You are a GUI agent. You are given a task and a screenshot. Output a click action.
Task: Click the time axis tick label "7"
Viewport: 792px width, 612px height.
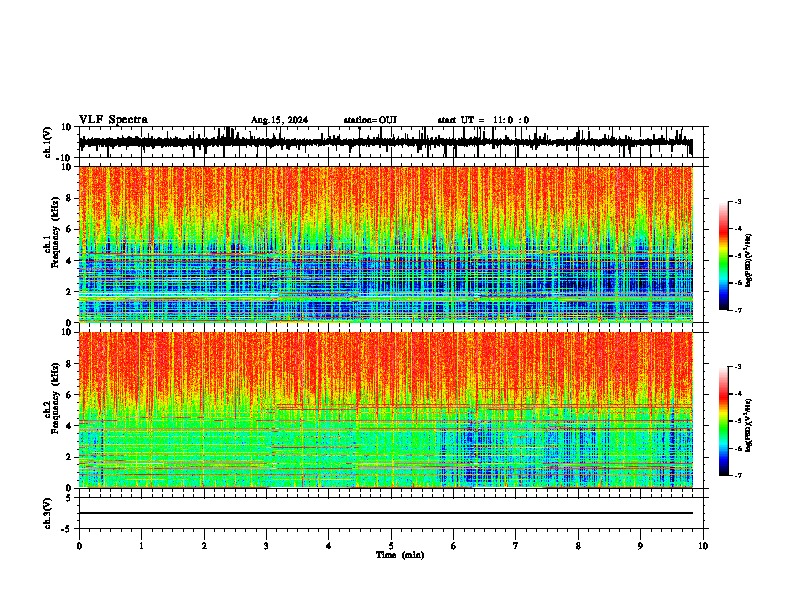click(x=516, y=546)
